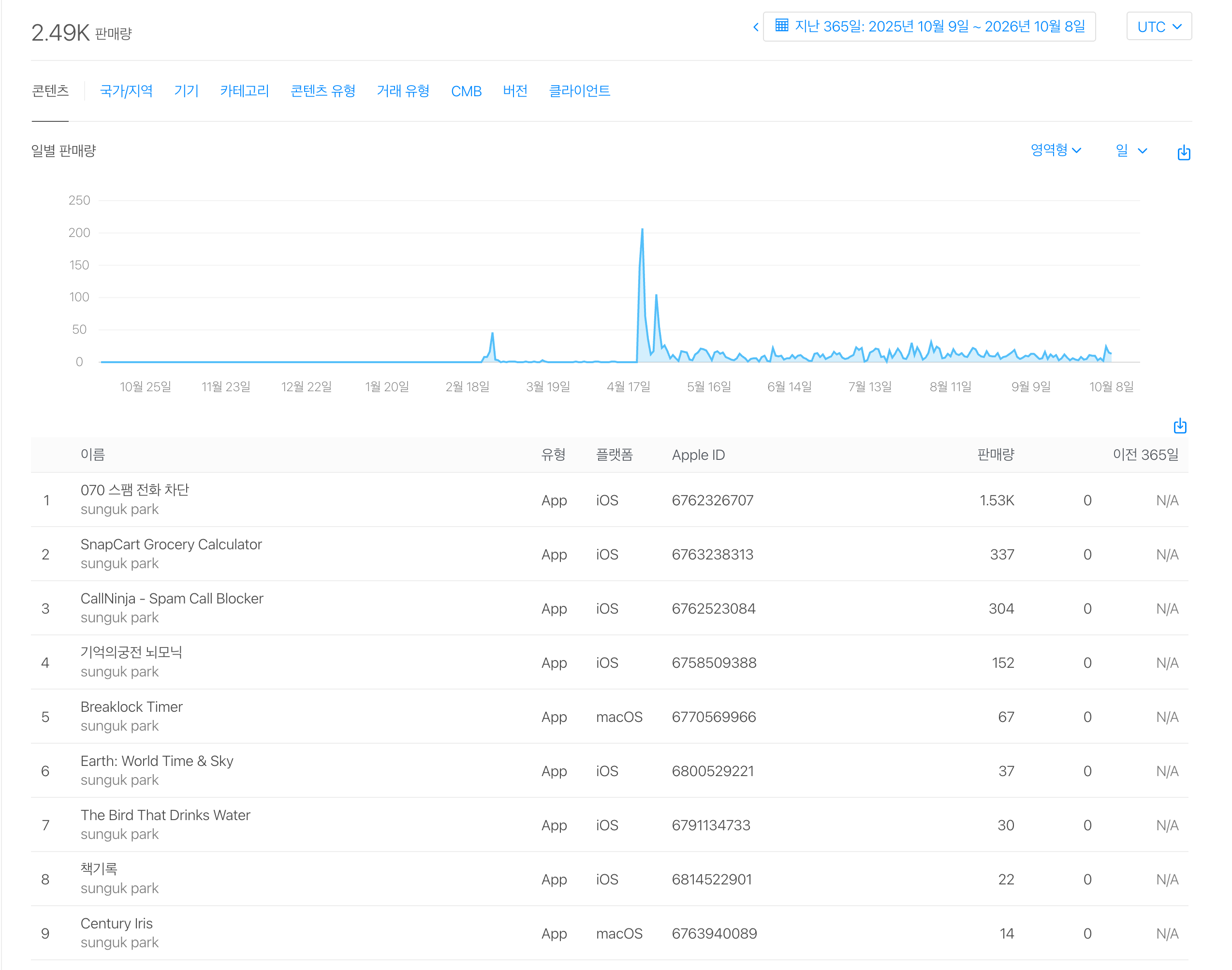The image size is (1232, 970).
Task: Switch to the 거래 유형 tab
Action: [403, 91]
